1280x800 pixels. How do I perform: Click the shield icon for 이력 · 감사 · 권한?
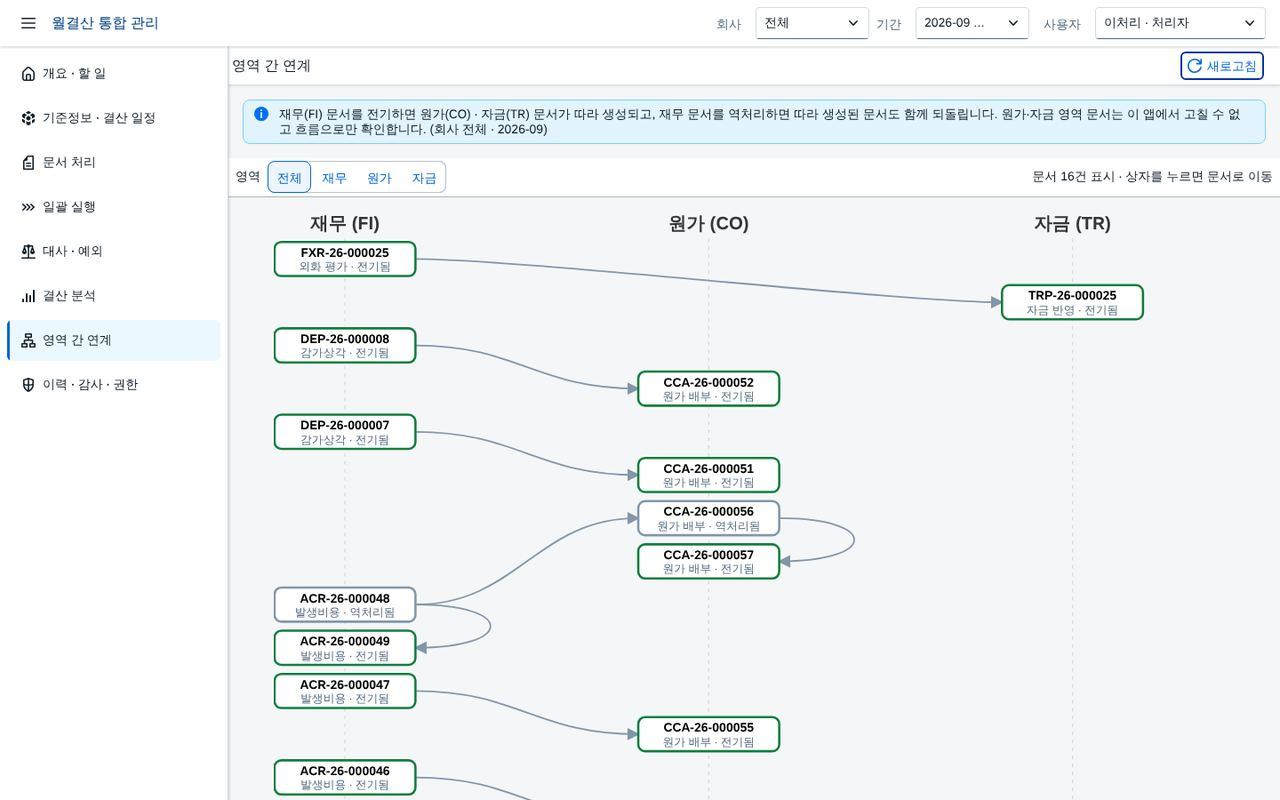28,385
